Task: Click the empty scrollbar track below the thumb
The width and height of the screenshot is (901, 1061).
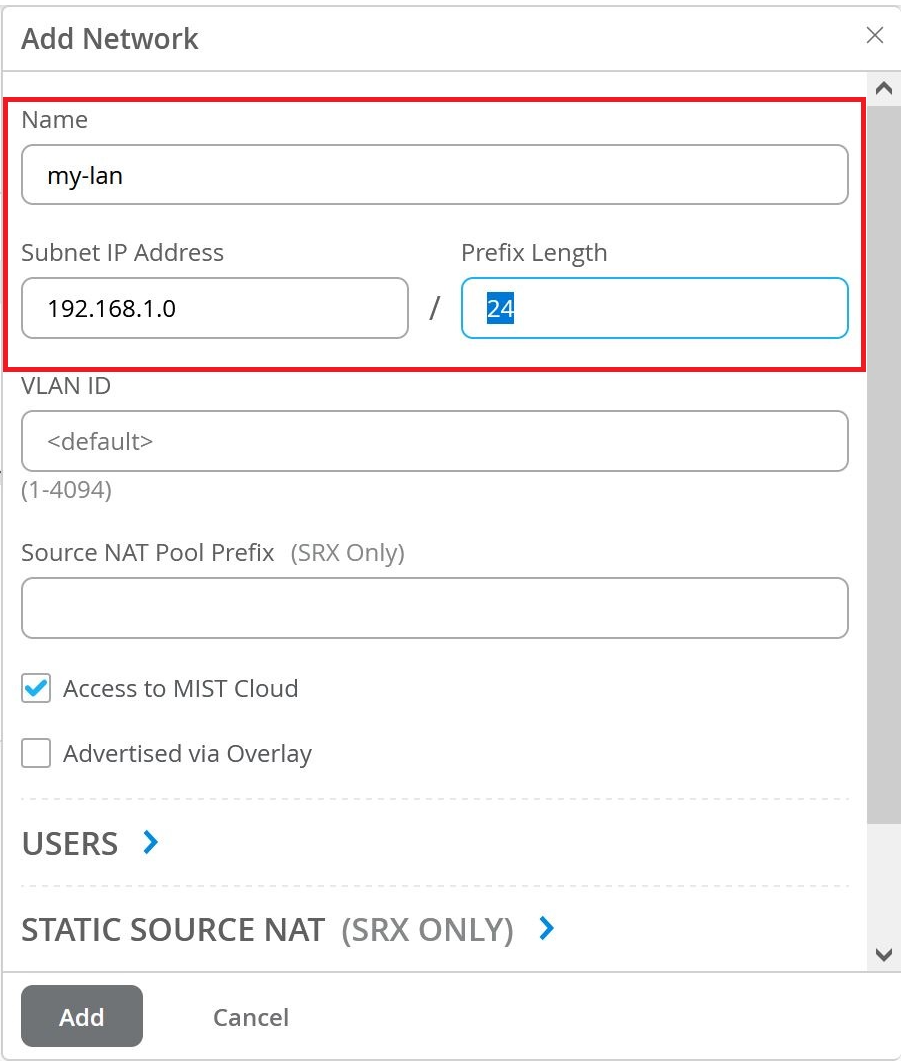Action: click(883, 880)
